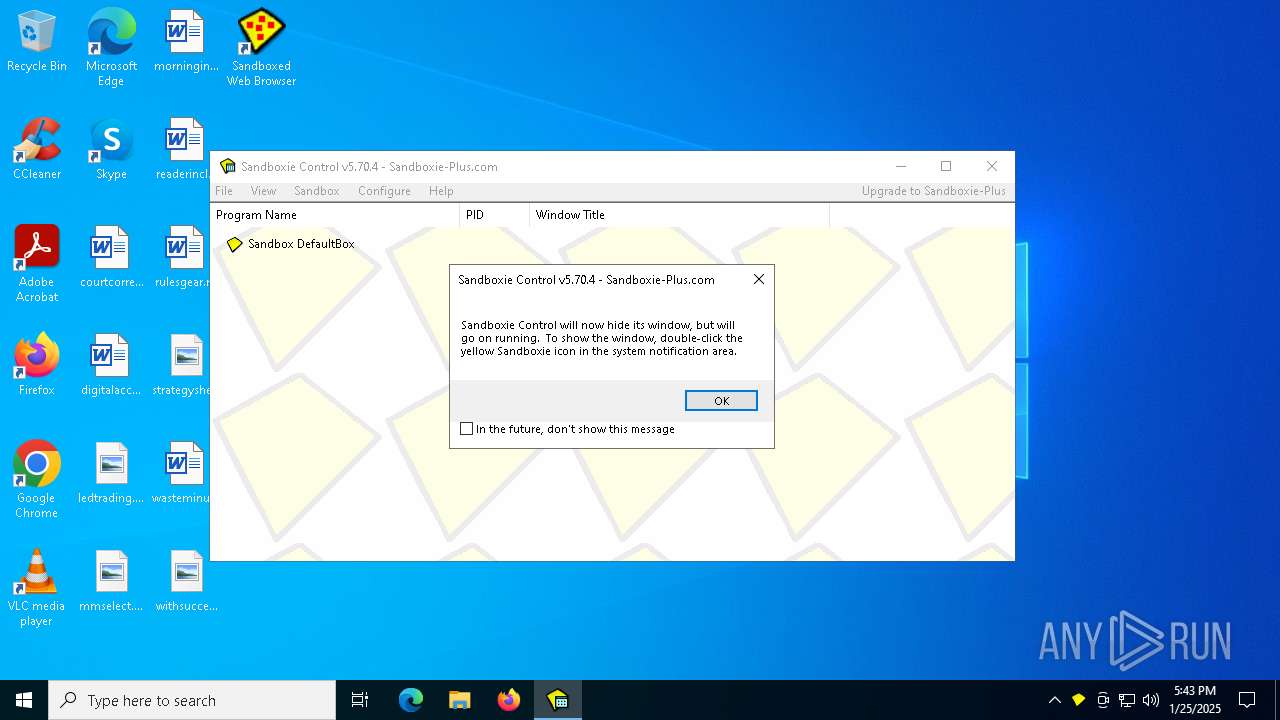Maximize the Sandboxie Control main window
This screenshot has height=720, width=1280.
(946, 167)
